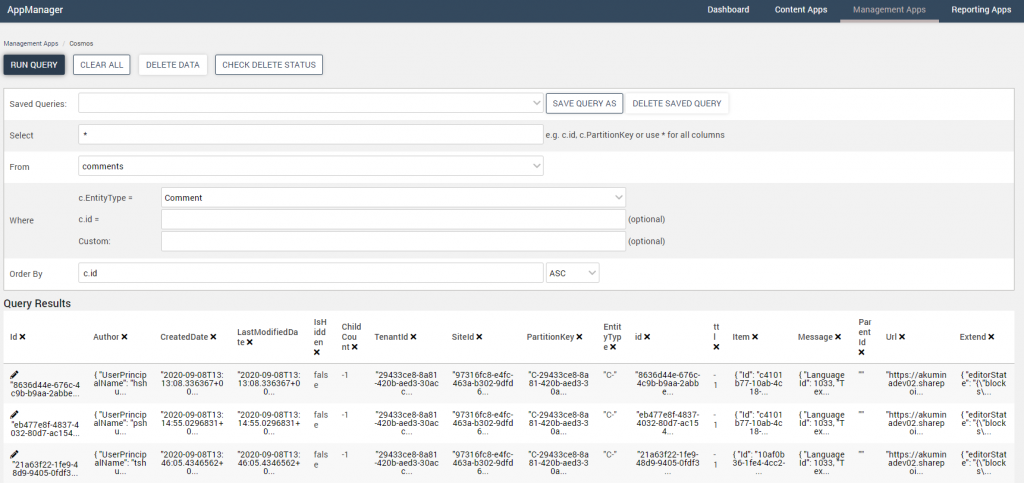
Task: Remove the SiteId column using X icon
Action: [479, 337]
